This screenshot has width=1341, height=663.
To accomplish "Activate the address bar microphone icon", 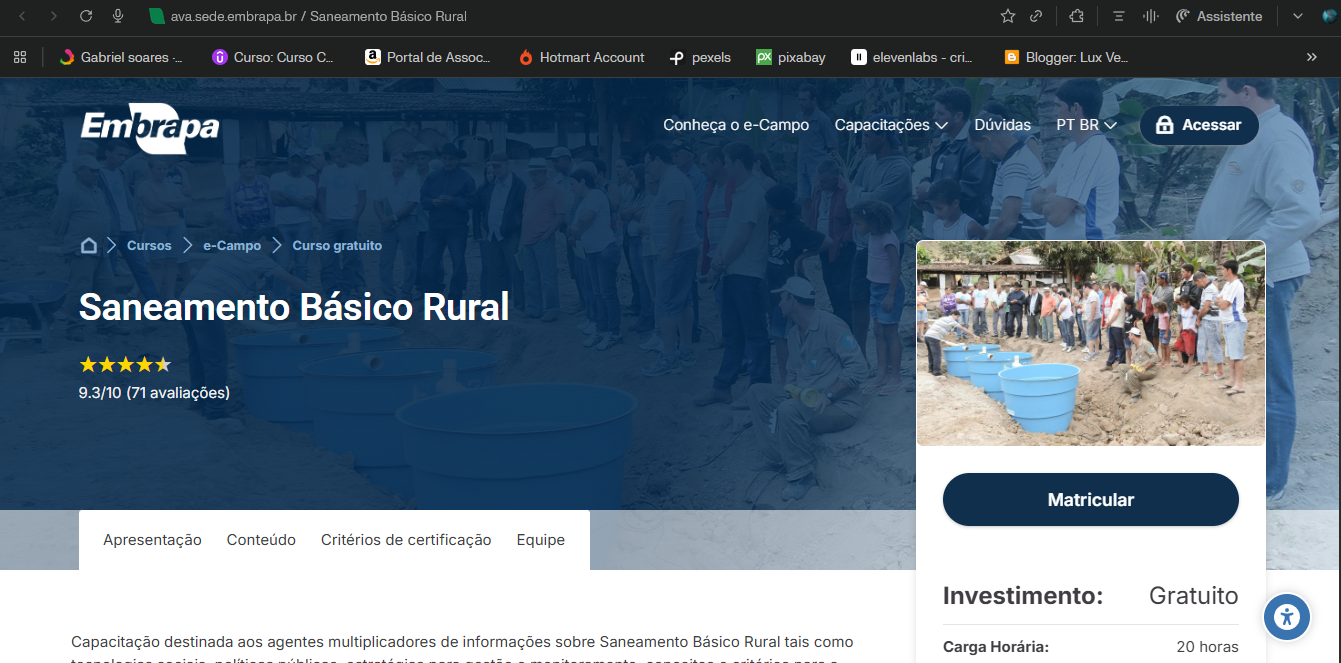I will 119,16.
